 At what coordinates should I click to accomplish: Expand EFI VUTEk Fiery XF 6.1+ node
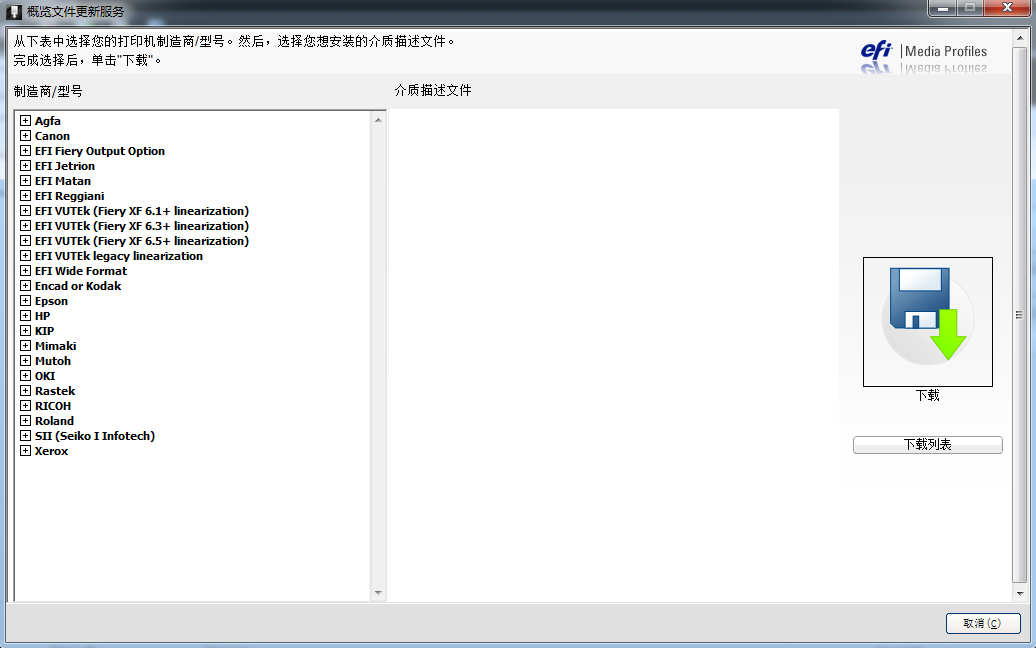point(25,211)
